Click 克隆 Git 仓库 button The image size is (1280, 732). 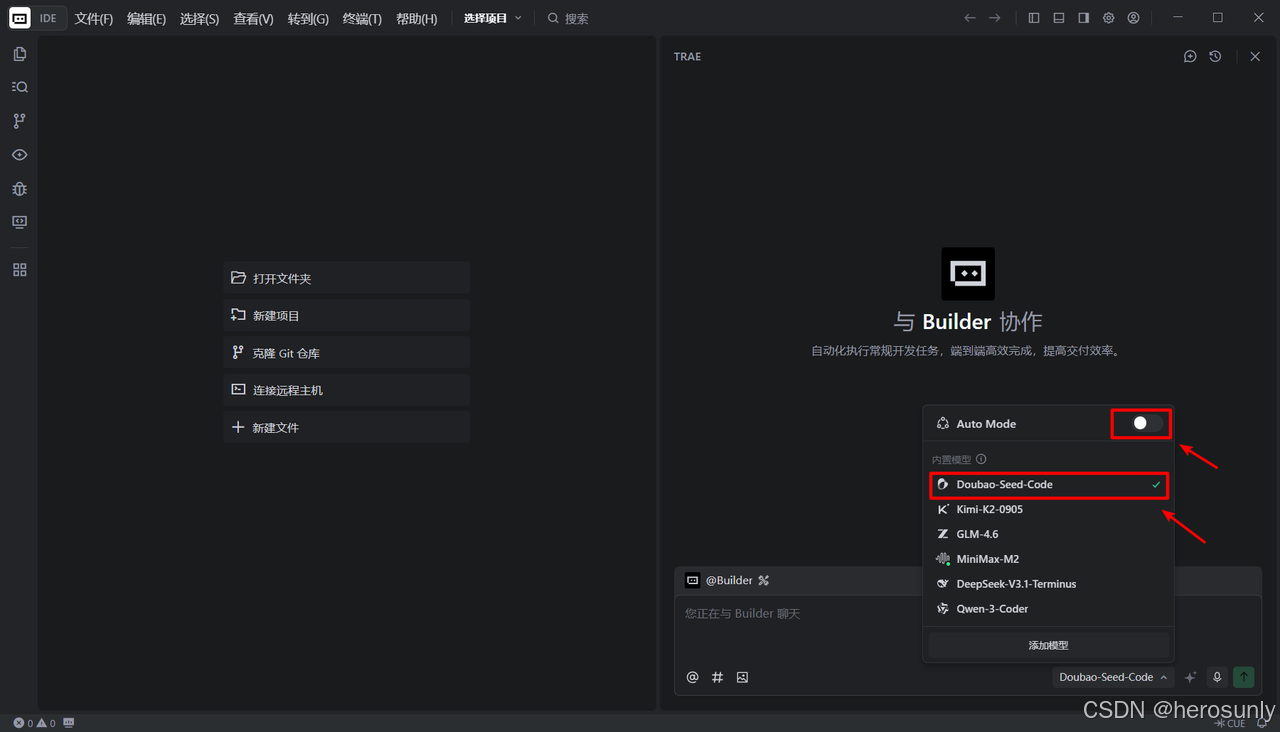point(346,353)
